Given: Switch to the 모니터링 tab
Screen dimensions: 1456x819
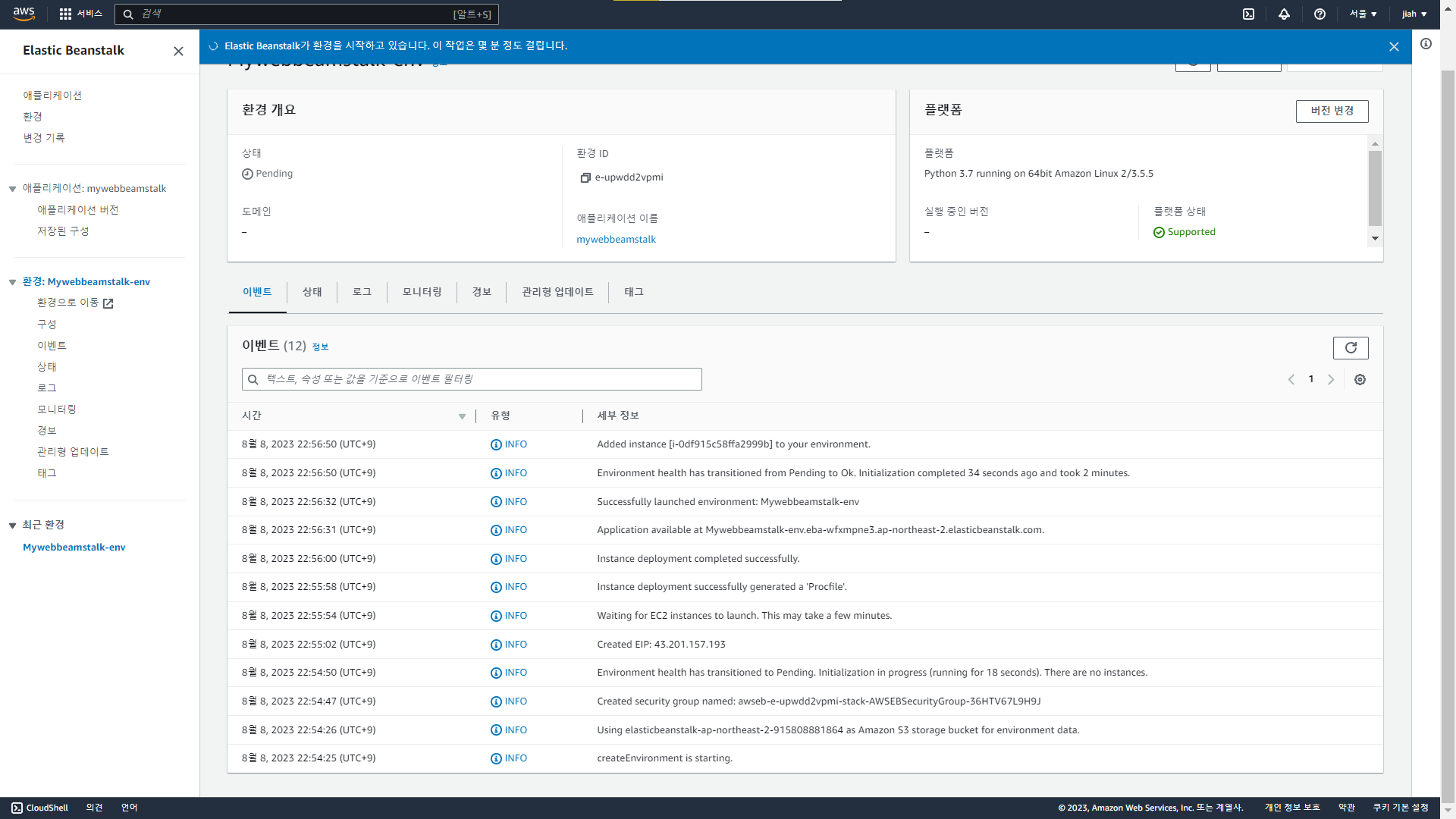Looking at the screenshot, I should click(422, 292).
